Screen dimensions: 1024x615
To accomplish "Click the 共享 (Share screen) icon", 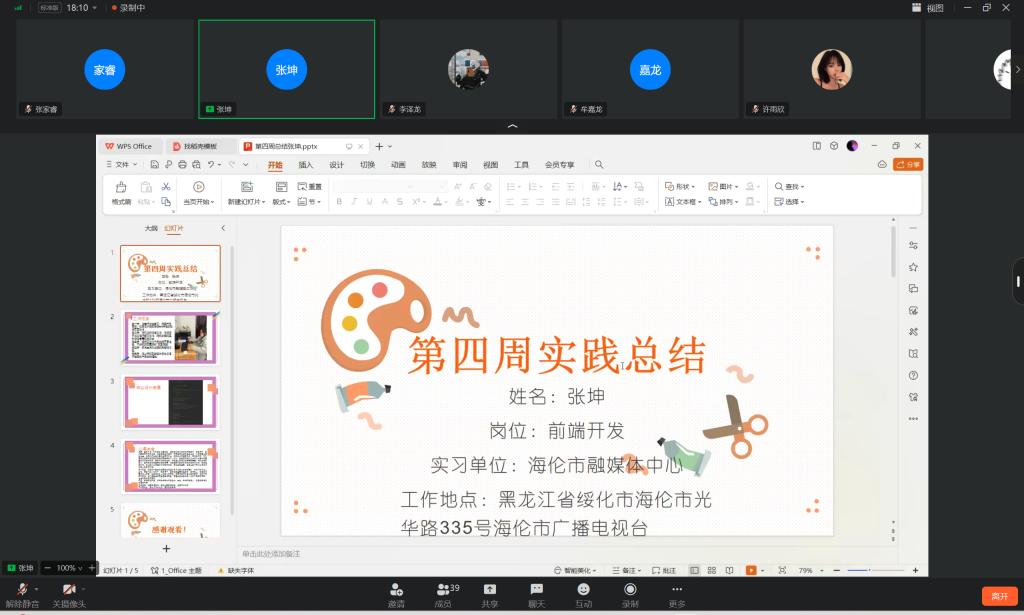I will click(x=490, y=590).
